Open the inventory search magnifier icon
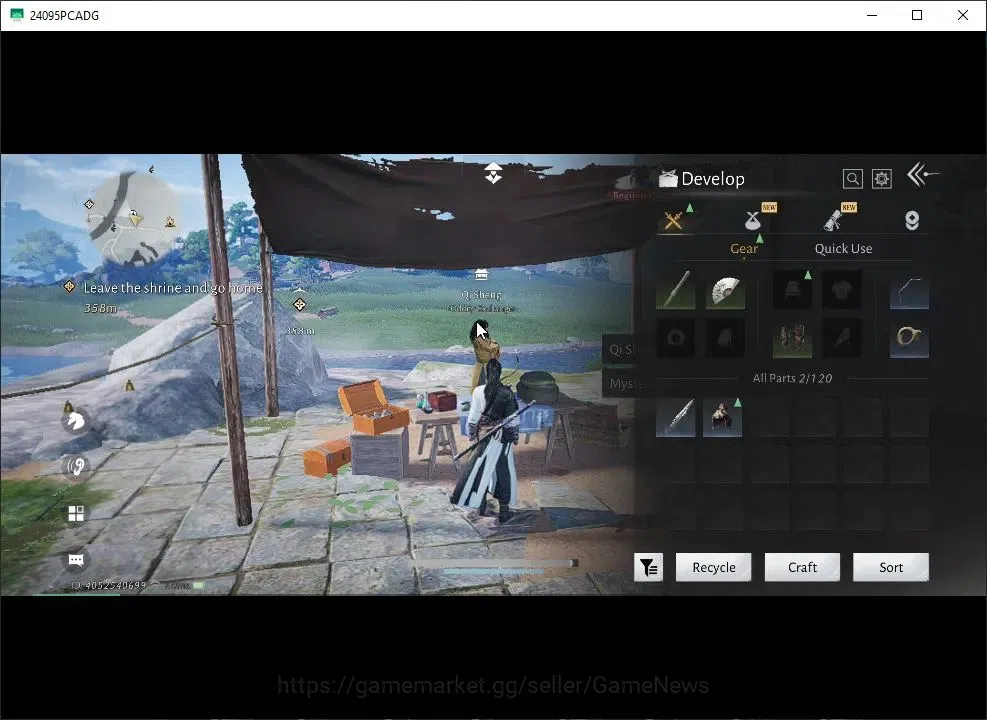 [852, 179]
